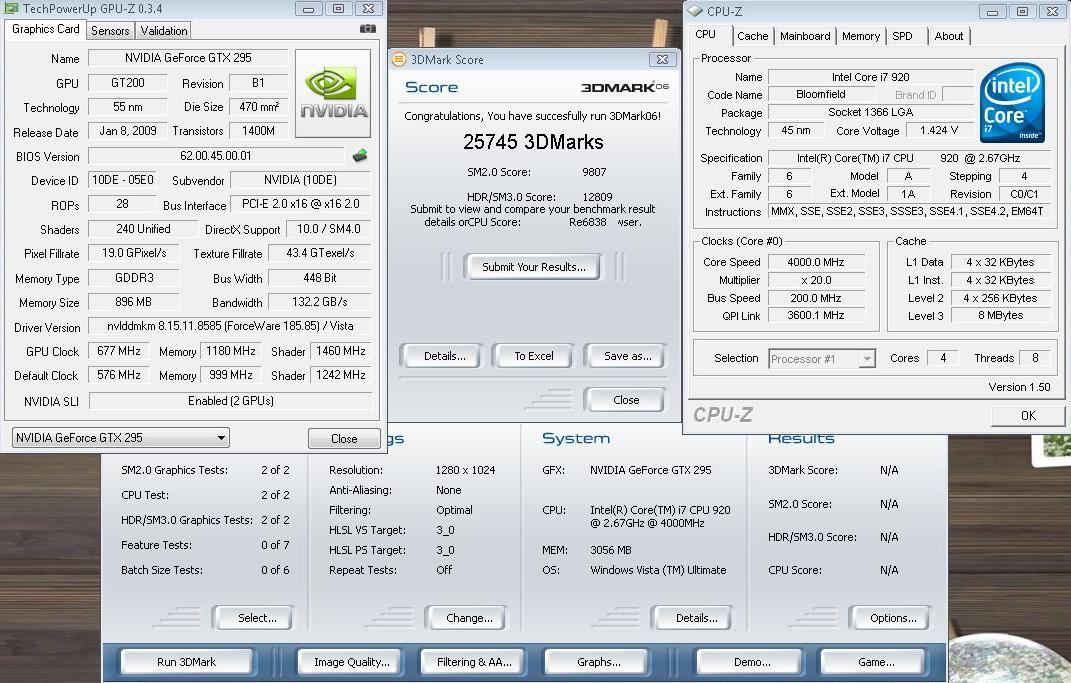Click the OS text Windows Vista Ultimate
The height and width of the screenshot is (683, 1071).
click(658, 570)
